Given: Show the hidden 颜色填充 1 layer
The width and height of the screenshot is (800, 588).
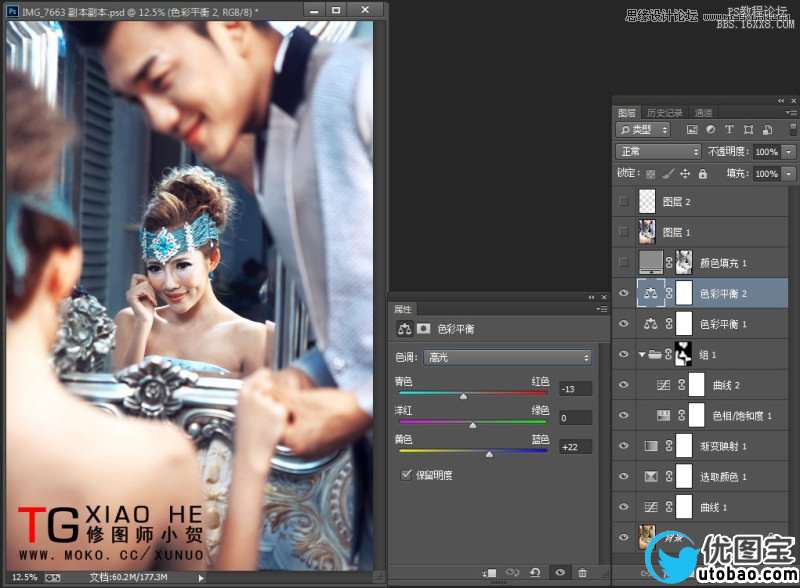Looking at the screenshot, I should [623, 262].
